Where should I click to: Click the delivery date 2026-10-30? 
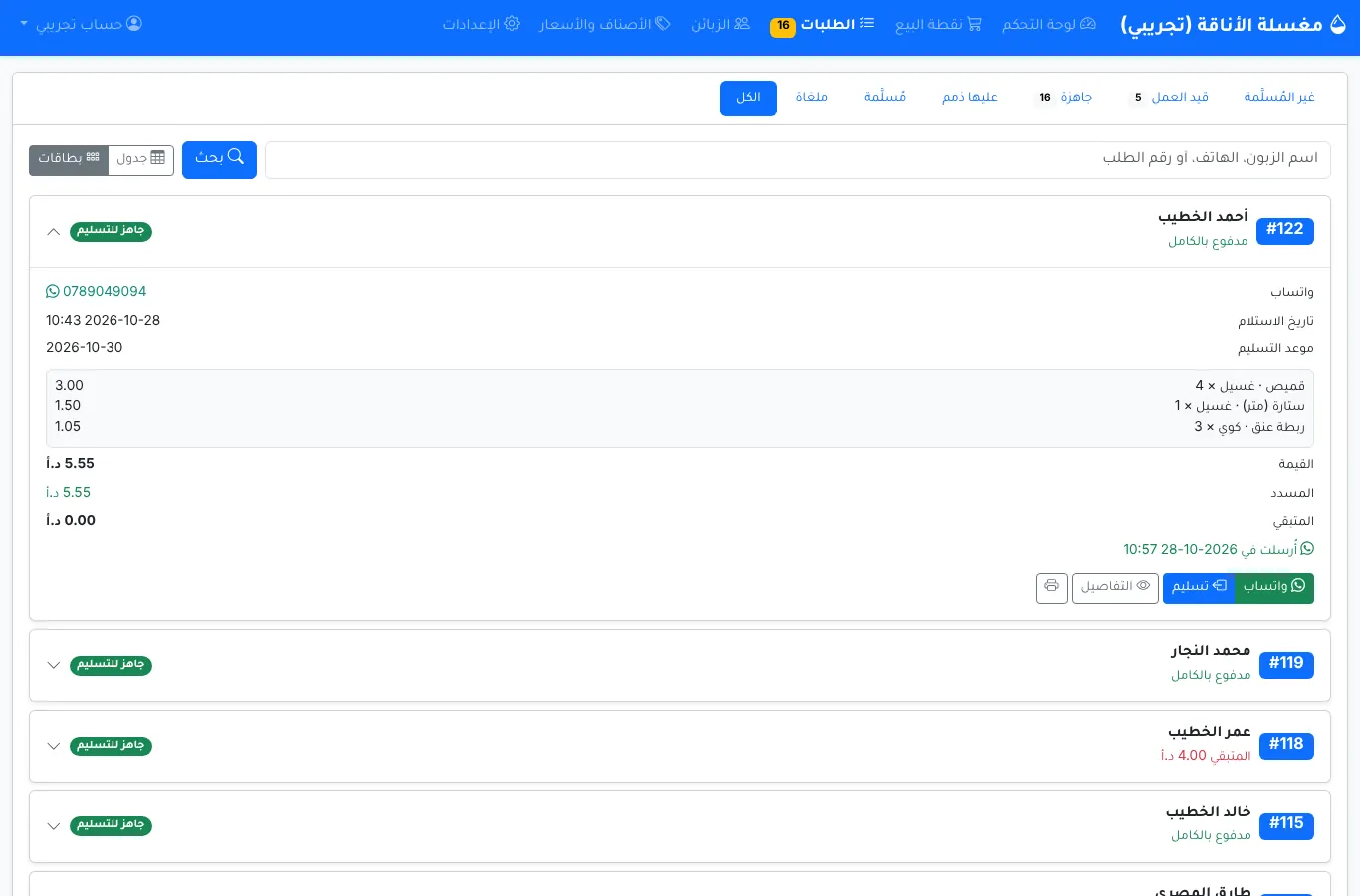85,348
